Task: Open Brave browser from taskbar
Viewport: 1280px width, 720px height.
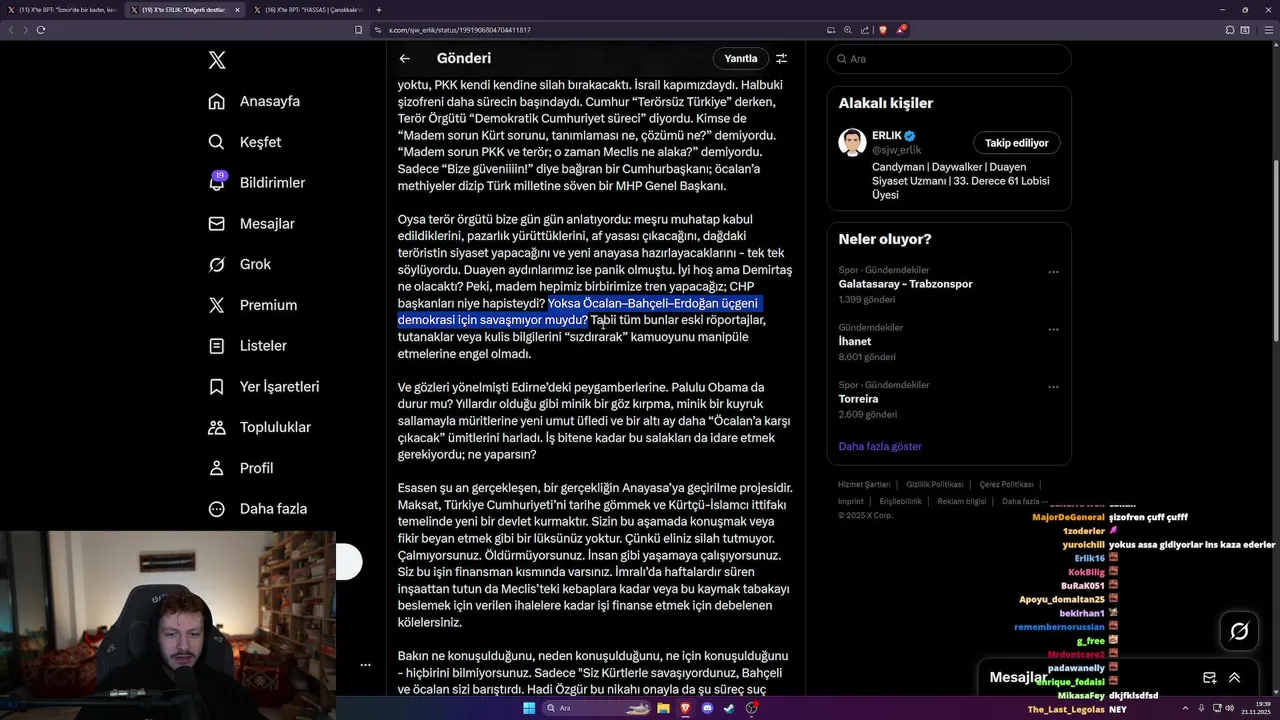Action: tap(685, 708)
